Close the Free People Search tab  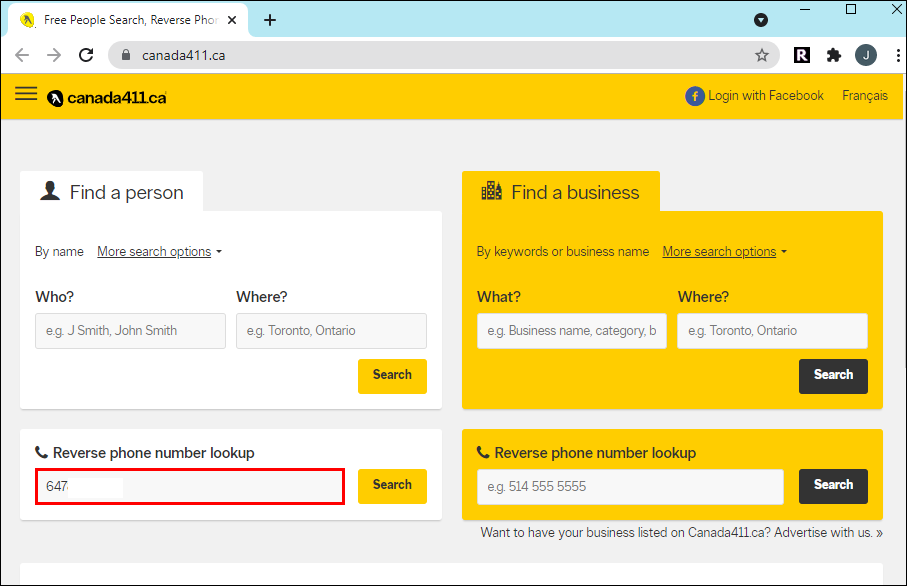[x=232, y=20]
